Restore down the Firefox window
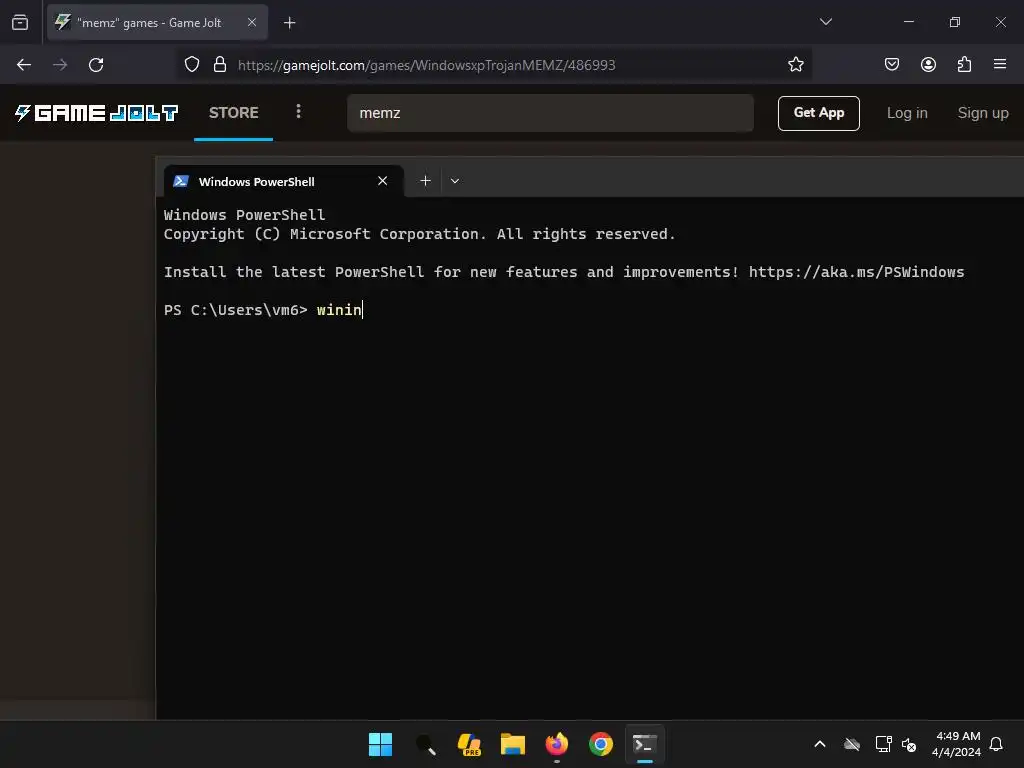The image size is (1024, 768). pos(954,22)
